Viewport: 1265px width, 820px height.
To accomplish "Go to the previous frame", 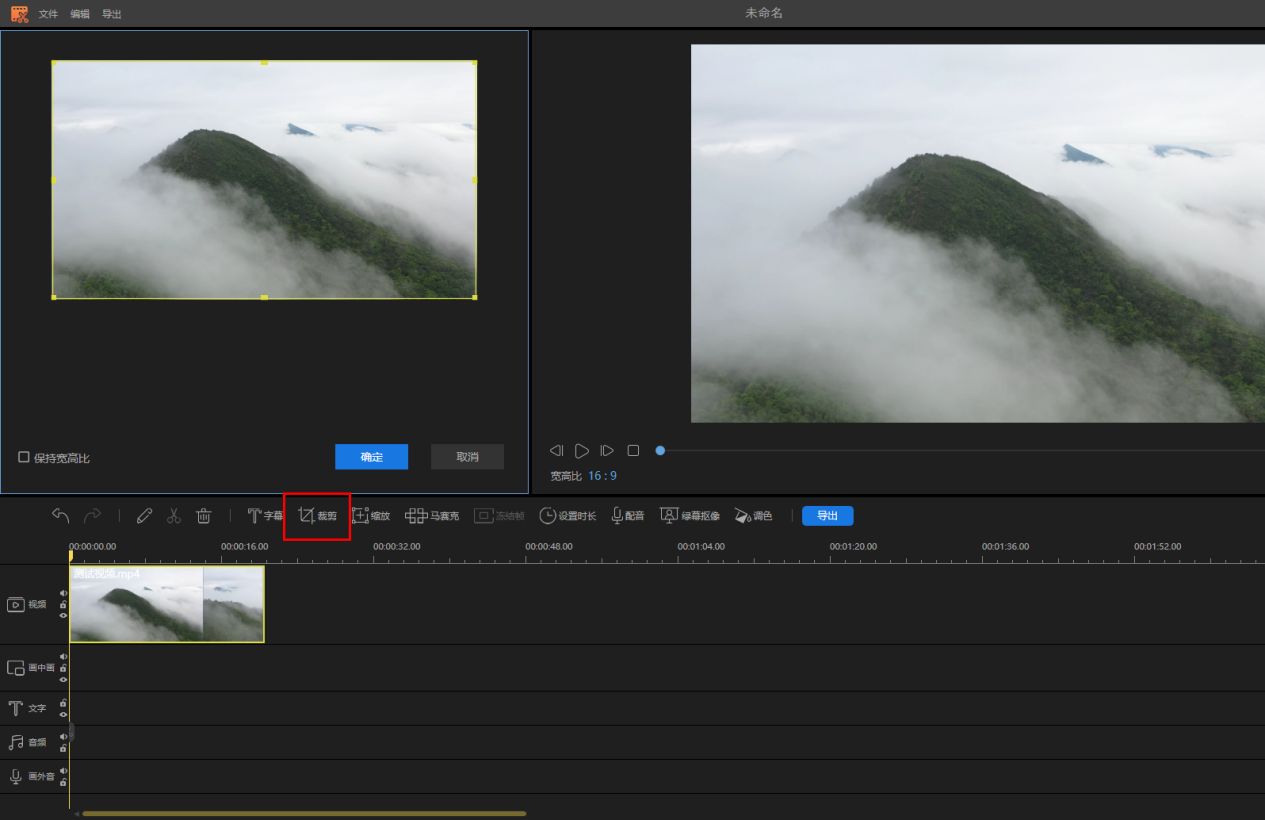I will [557, 451].
